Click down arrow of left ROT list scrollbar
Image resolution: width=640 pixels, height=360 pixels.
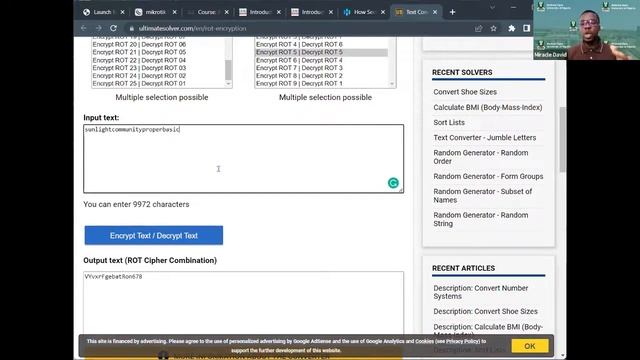pos(228,84)
